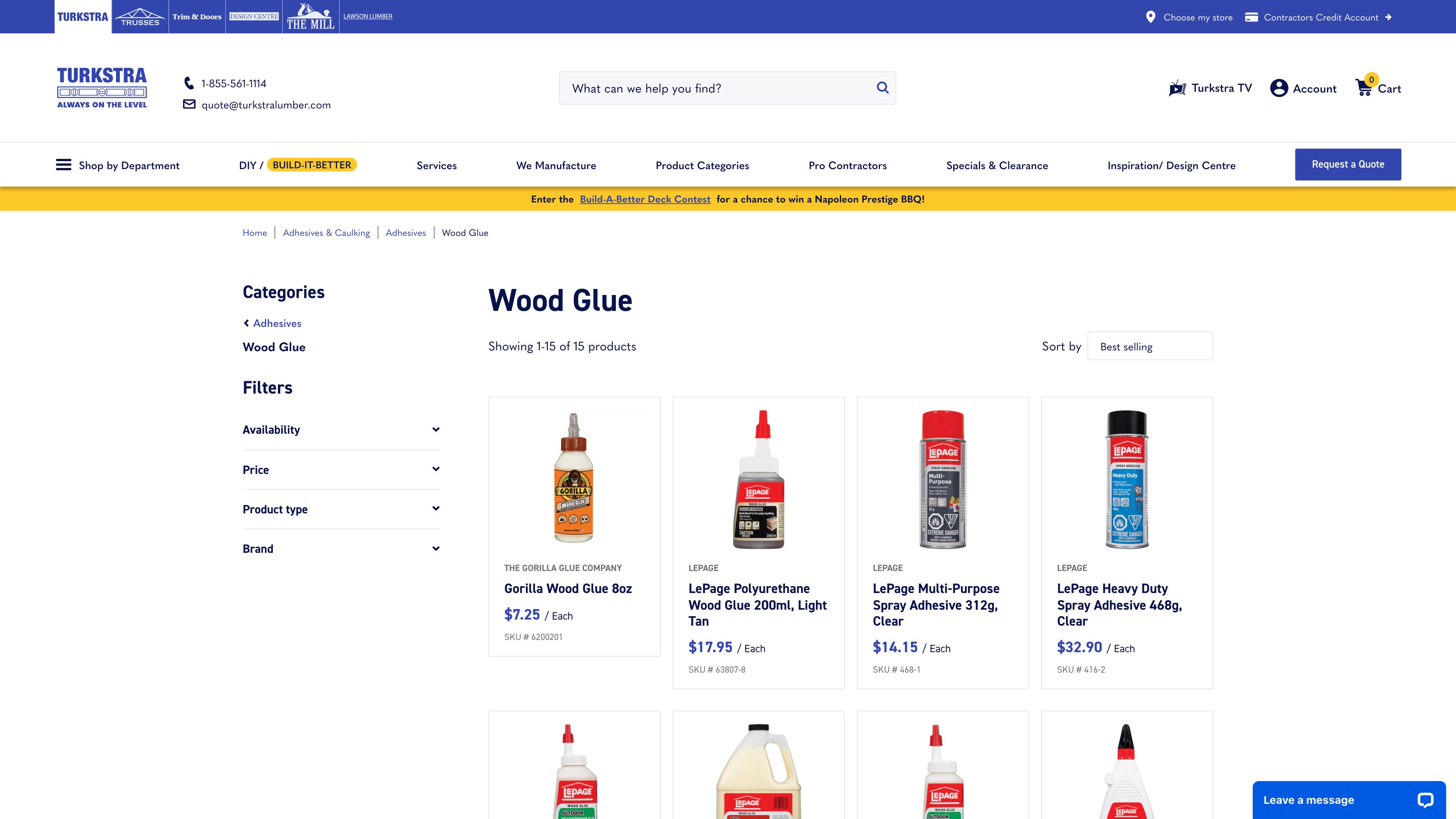Collapse the Price filter chevron
This screenshot has width=1456, height=819.
click(x=435, y=469)
